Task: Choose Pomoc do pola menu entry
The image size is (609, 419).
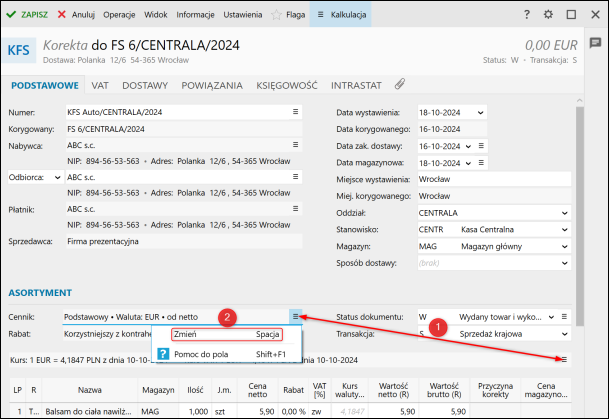Action: (x=227, y=354)
